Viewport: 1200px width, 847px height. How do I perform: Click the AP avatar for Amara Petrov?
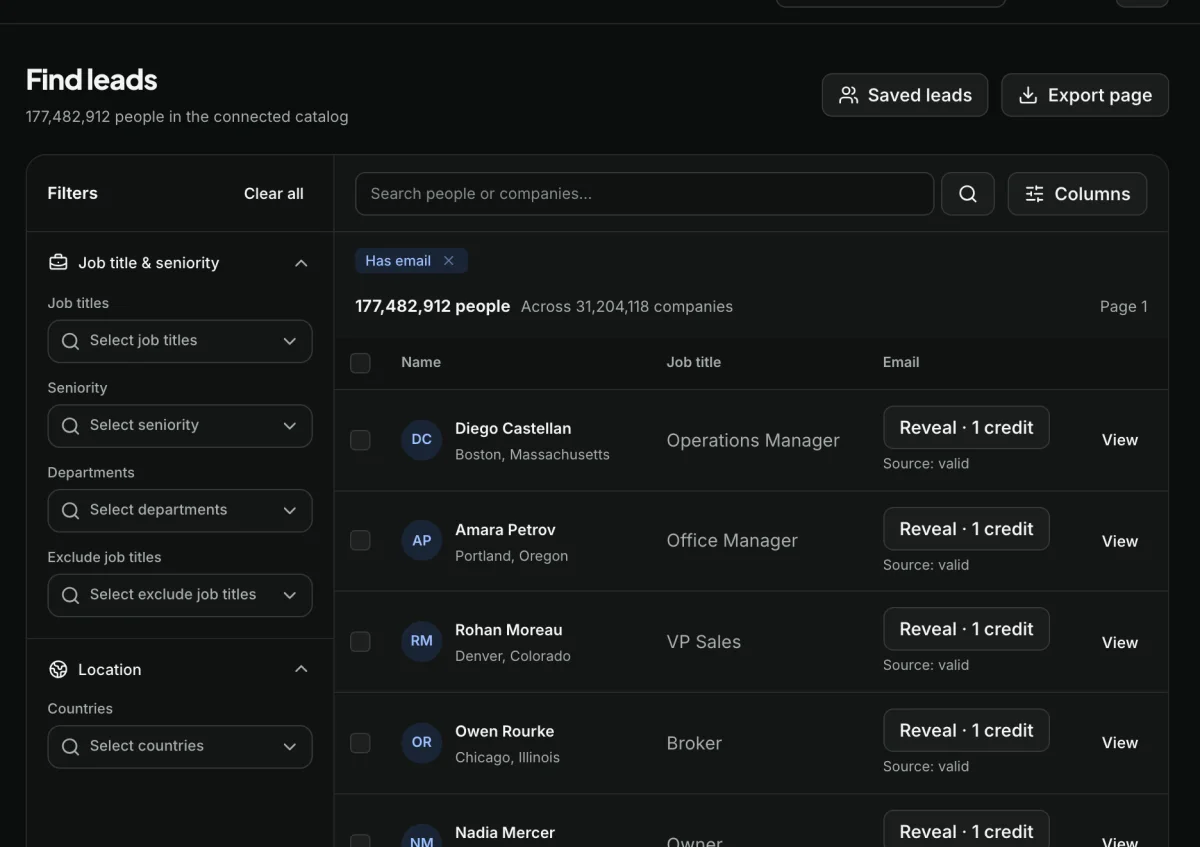[422, 541]
